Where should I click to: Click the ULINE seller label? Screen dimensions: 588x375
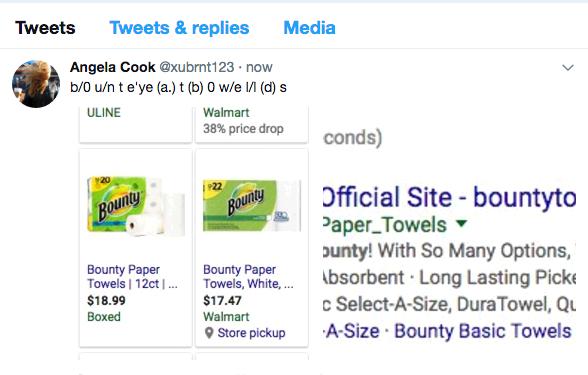click(x=104, y=112)
